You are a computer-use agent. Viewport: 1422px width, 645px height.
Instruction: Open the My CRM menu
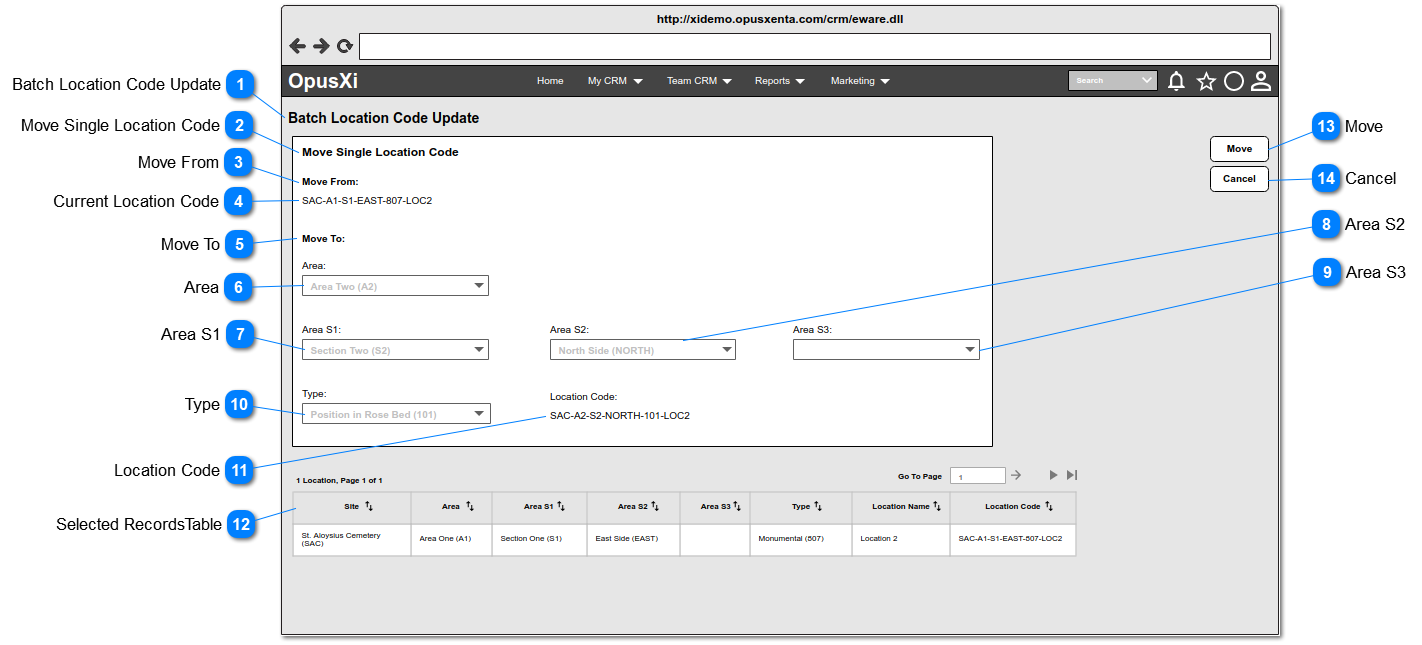click(615, 81)
